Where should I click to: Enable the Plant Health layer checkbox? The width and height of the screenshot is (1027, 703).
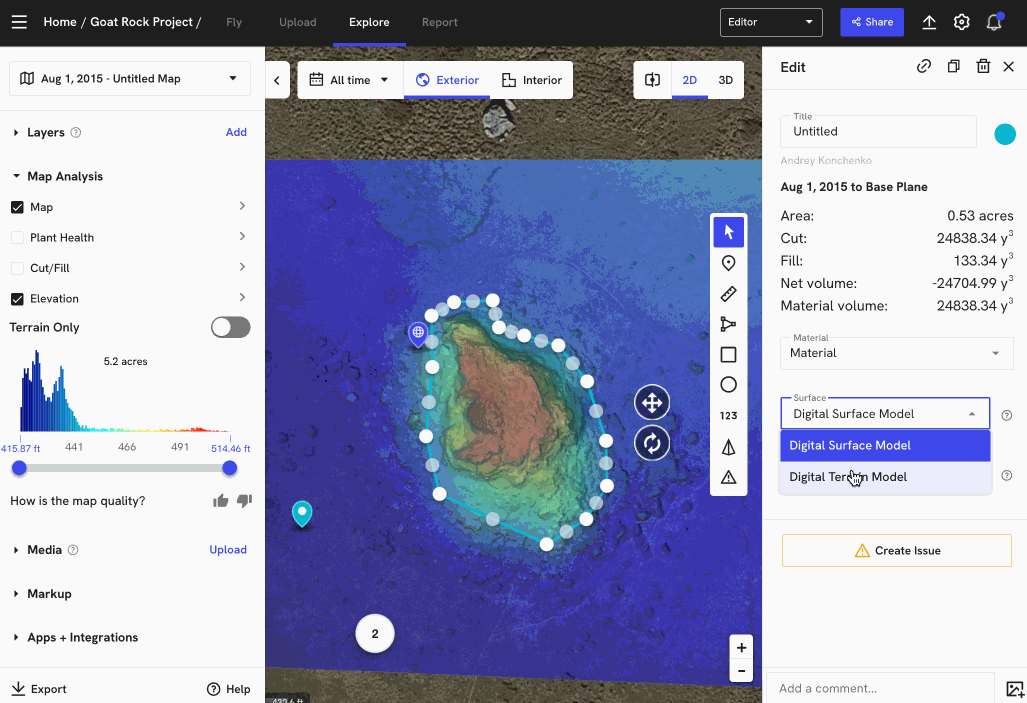point(16,237)
